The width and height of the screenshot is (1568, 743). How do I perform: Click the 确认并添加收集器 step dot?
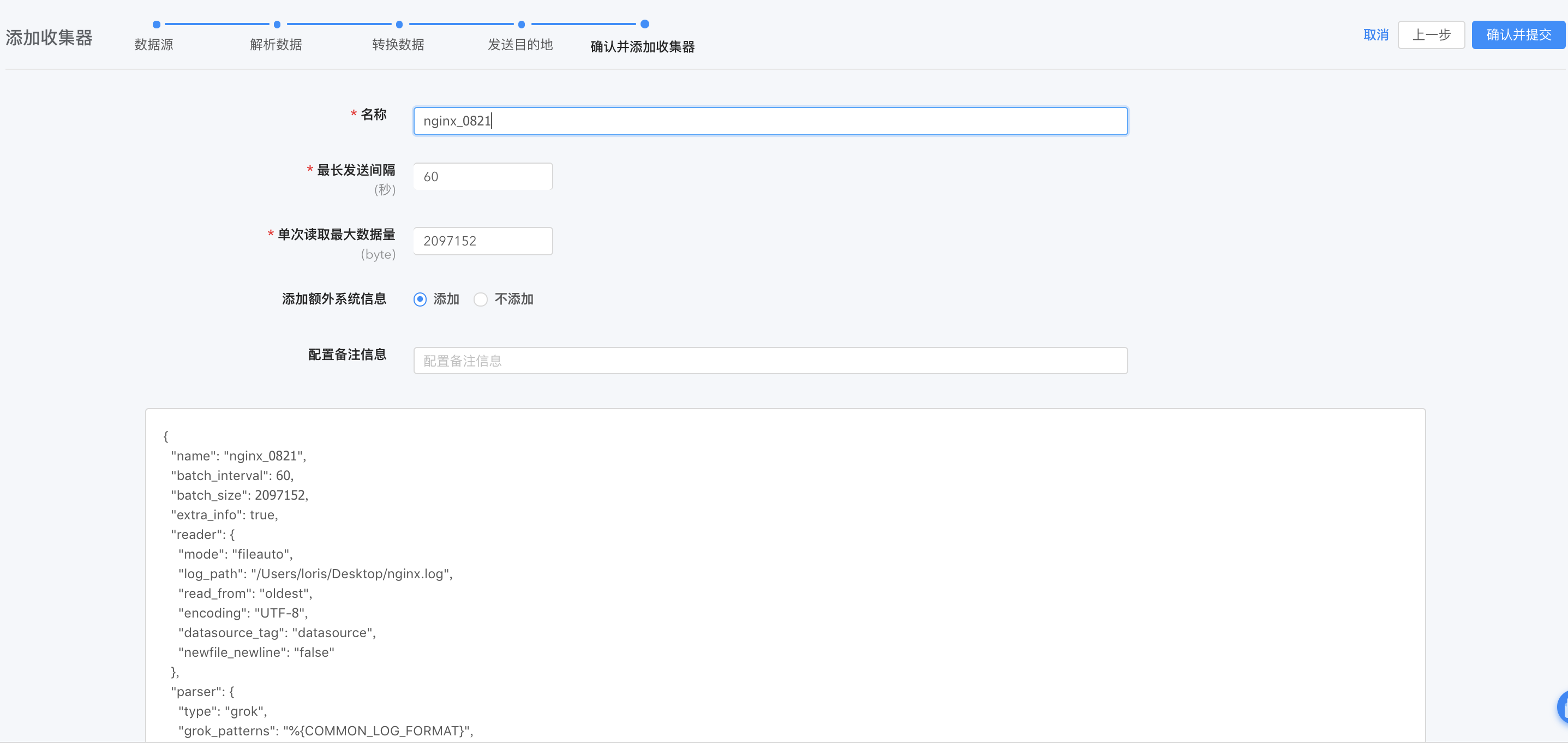[645, 25]
